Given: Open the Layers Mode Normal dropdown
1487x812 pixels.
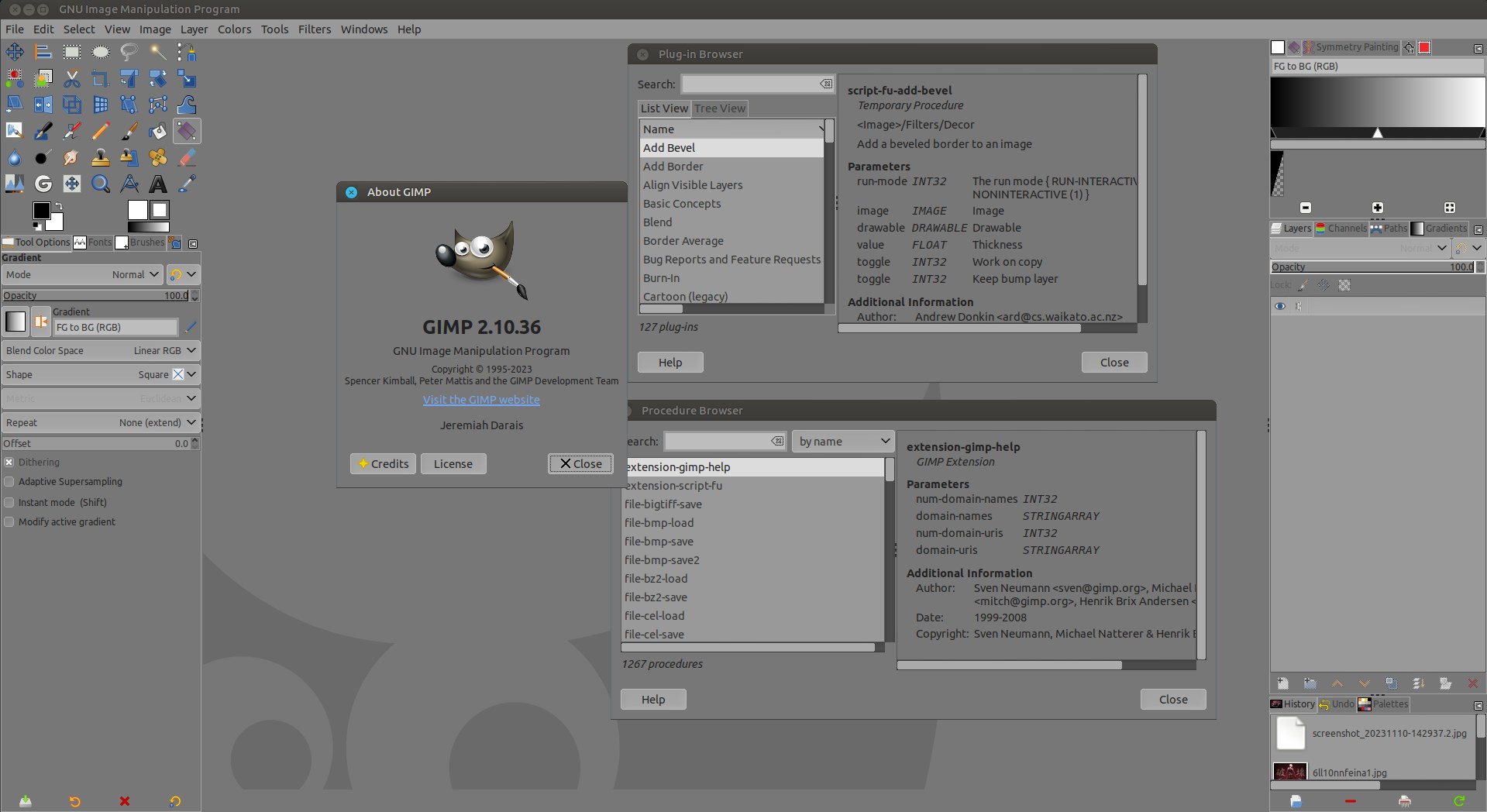Looking at the screenshot, I should point(1360,248).
